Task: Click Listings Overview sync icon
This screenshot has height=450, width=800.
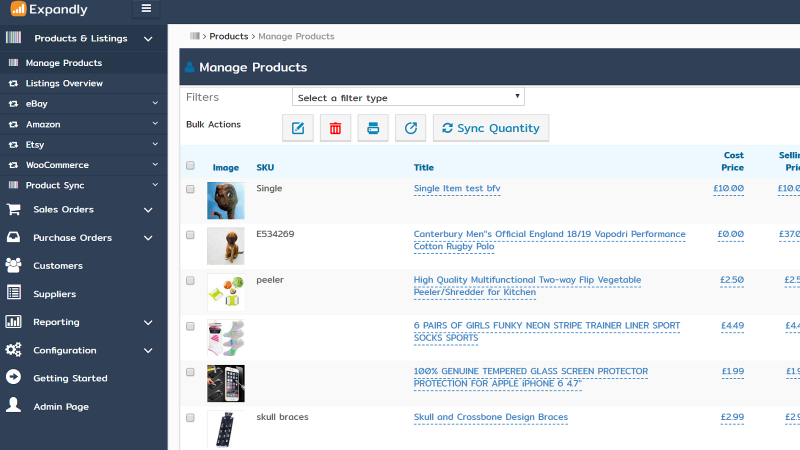Action: click(x=14, y=83)
